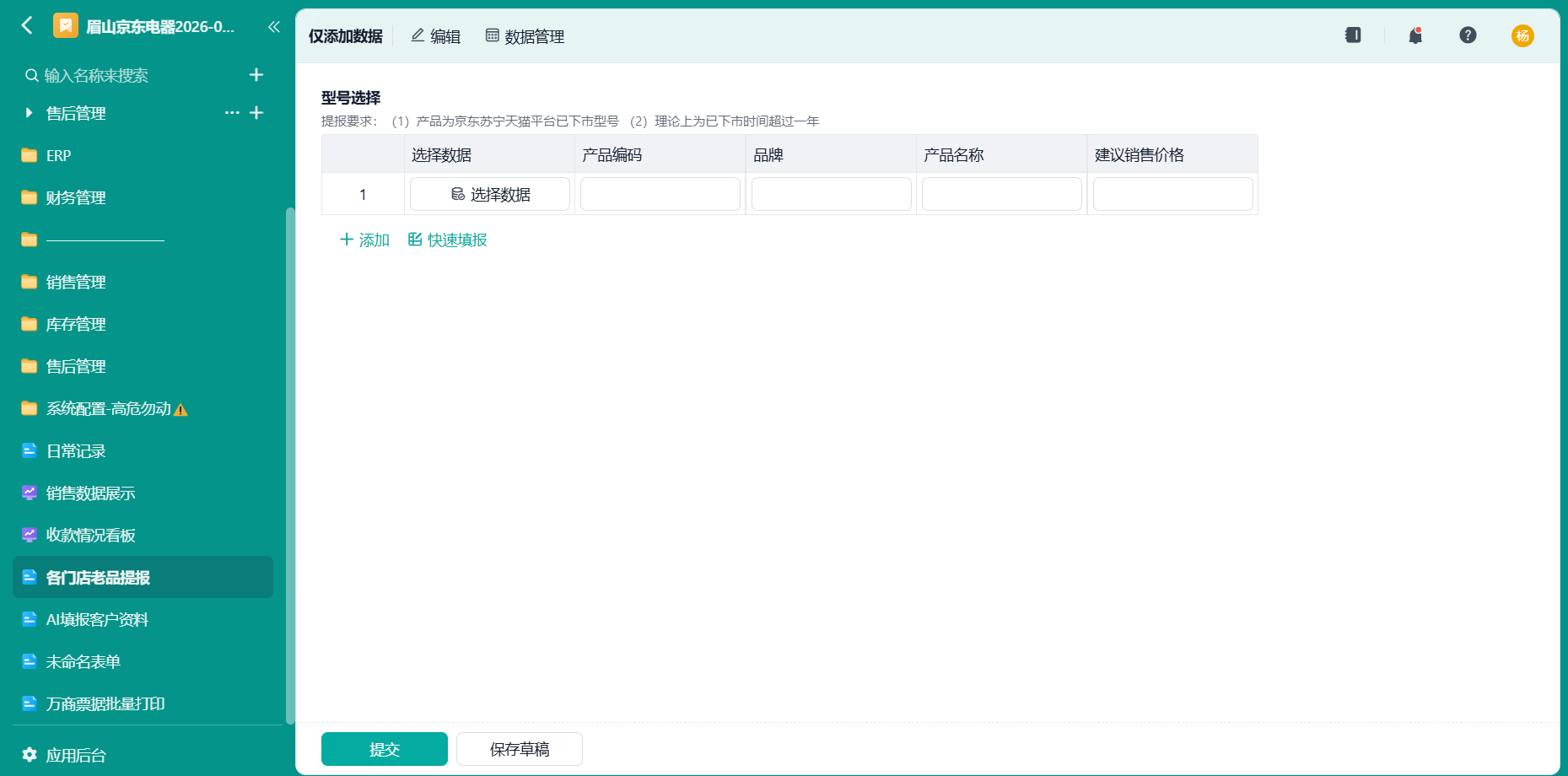Open the 财务管理 folder
The width and height of the screenshot is (1568, 776).
(x=143, y=197)
